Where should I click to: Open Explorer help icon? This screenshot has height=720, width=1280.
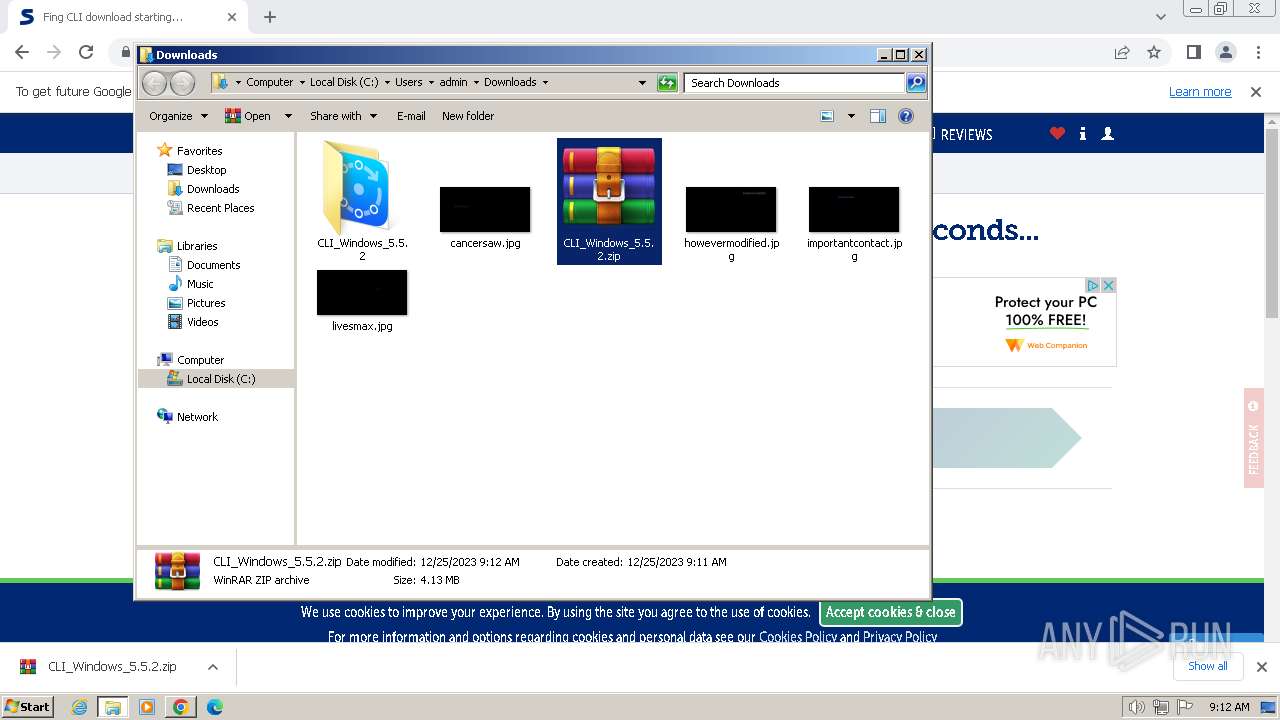pyautogui.click(x=906, y=116)
